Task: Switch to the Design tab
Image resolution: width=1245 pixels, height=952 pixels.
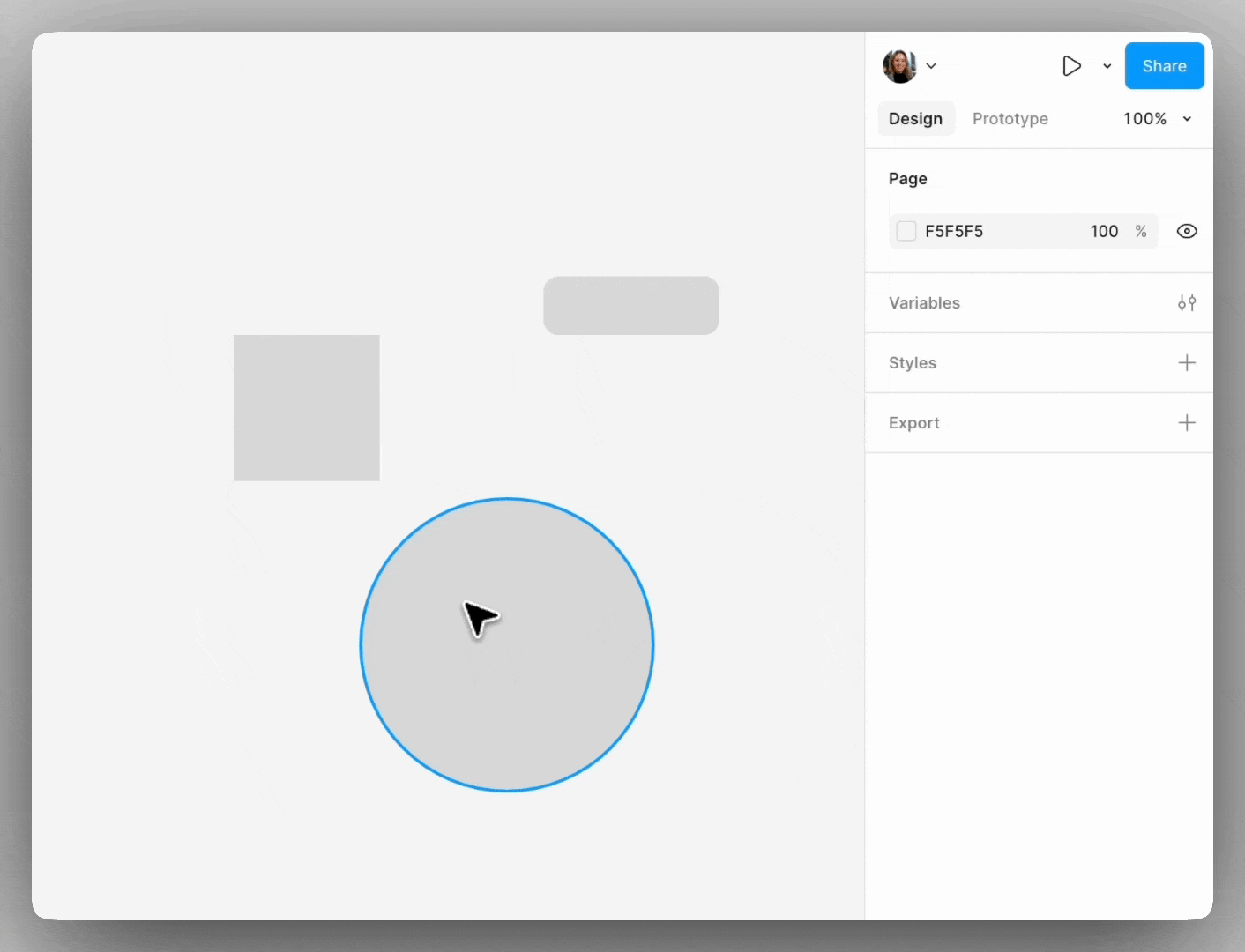Action: click(x=915, y=119)
